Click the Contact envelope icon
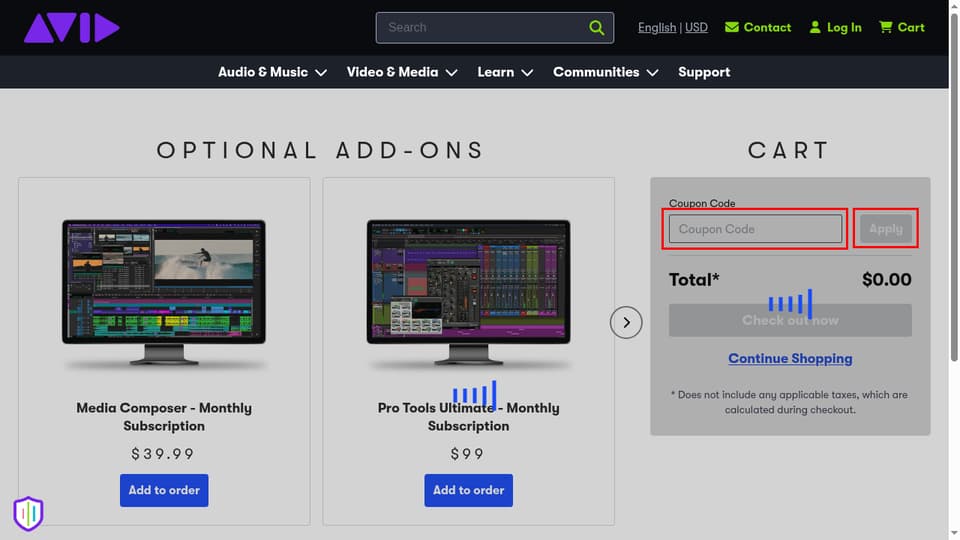Image resolution: width=960 pixels, height=540 pixels. tap(732, 27)
